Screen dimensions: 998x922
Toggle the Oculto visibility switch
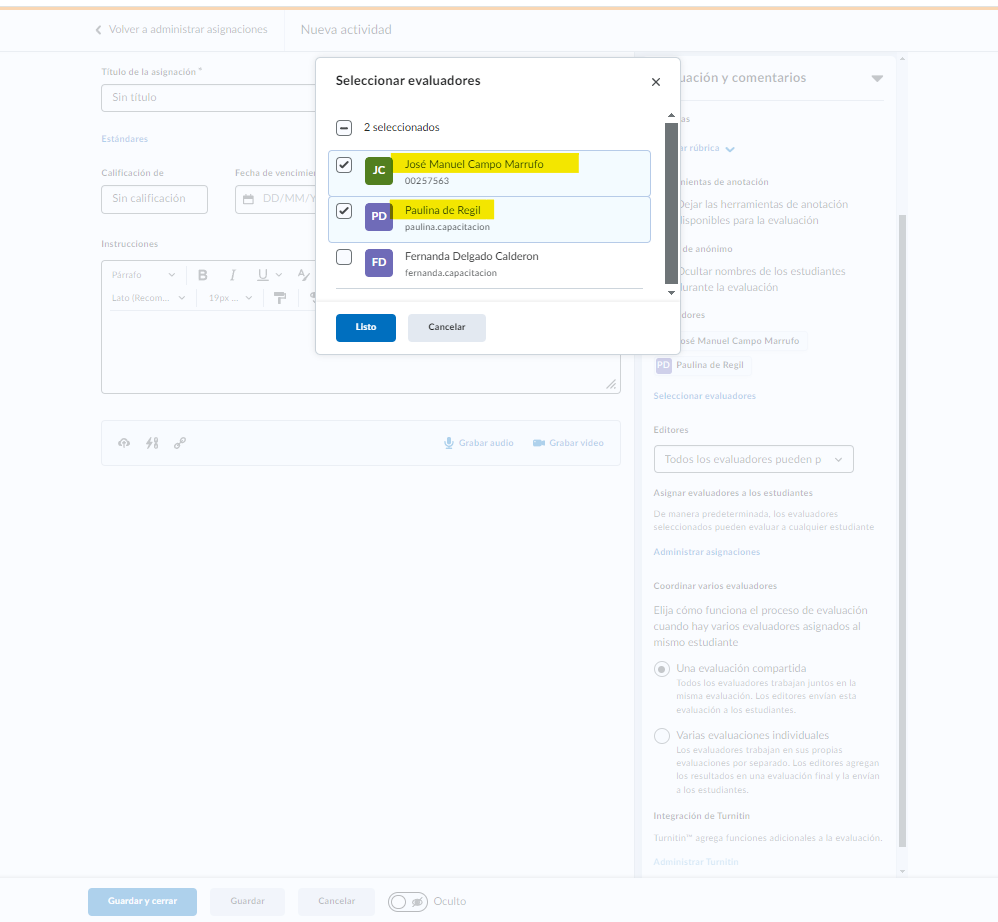click(408, 902)
